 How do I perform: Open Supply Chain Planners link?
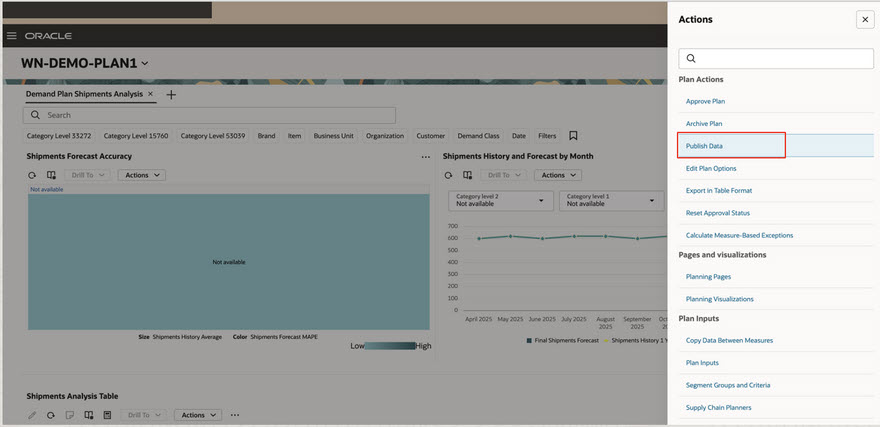718,408
